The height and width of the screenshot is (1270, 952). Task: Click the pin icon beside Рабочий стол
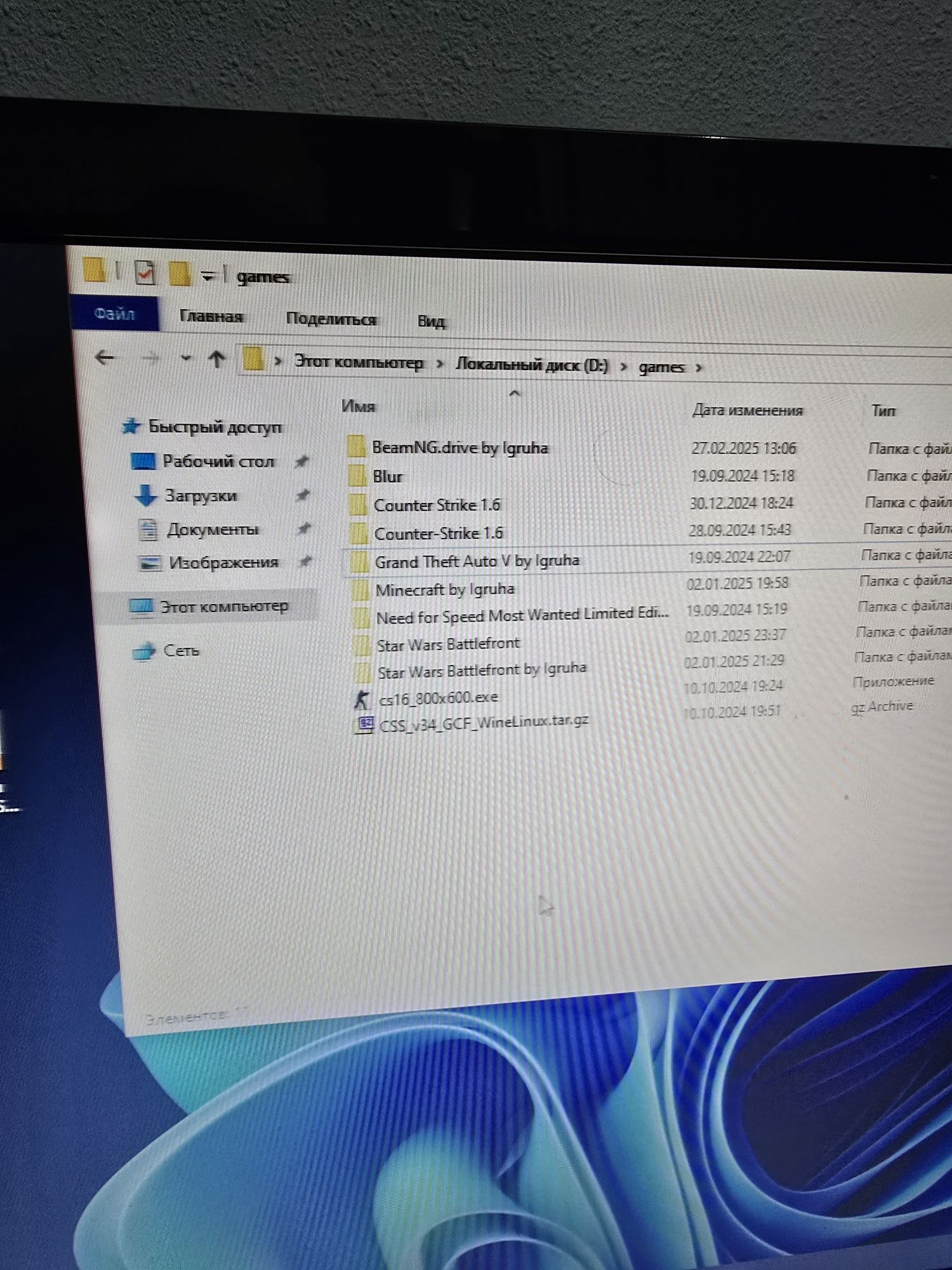point(302,462)
